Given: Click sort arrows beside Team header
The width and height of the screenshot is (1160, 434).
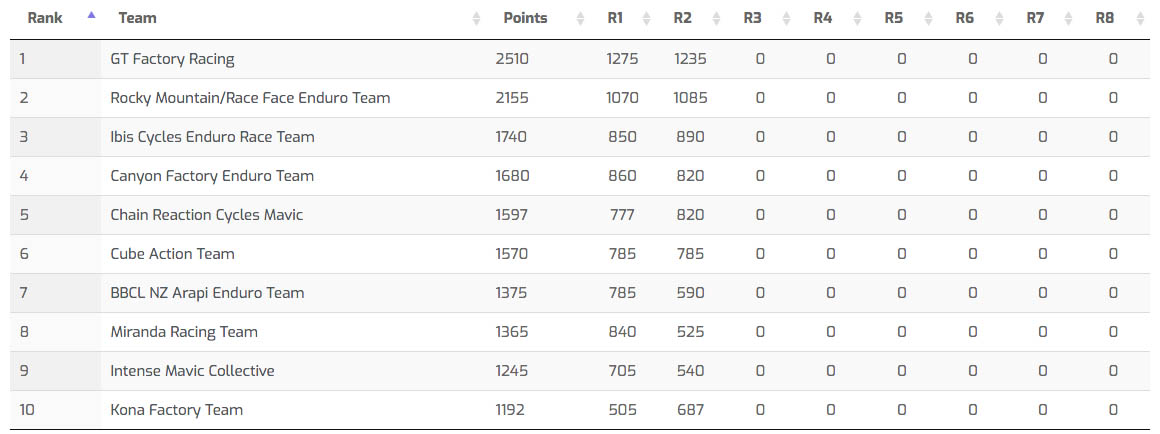Looking at the screenshot, I should point(476,19).
